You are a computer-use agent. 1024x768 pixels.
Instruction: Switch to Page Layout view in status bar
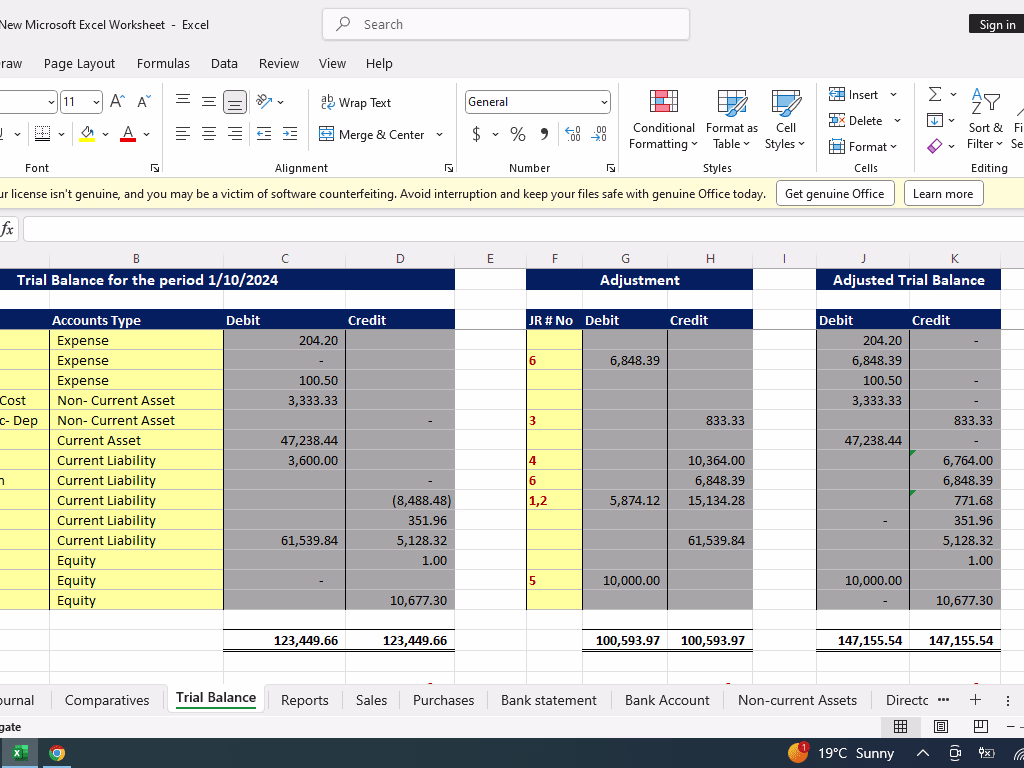(x=940, y=727)
